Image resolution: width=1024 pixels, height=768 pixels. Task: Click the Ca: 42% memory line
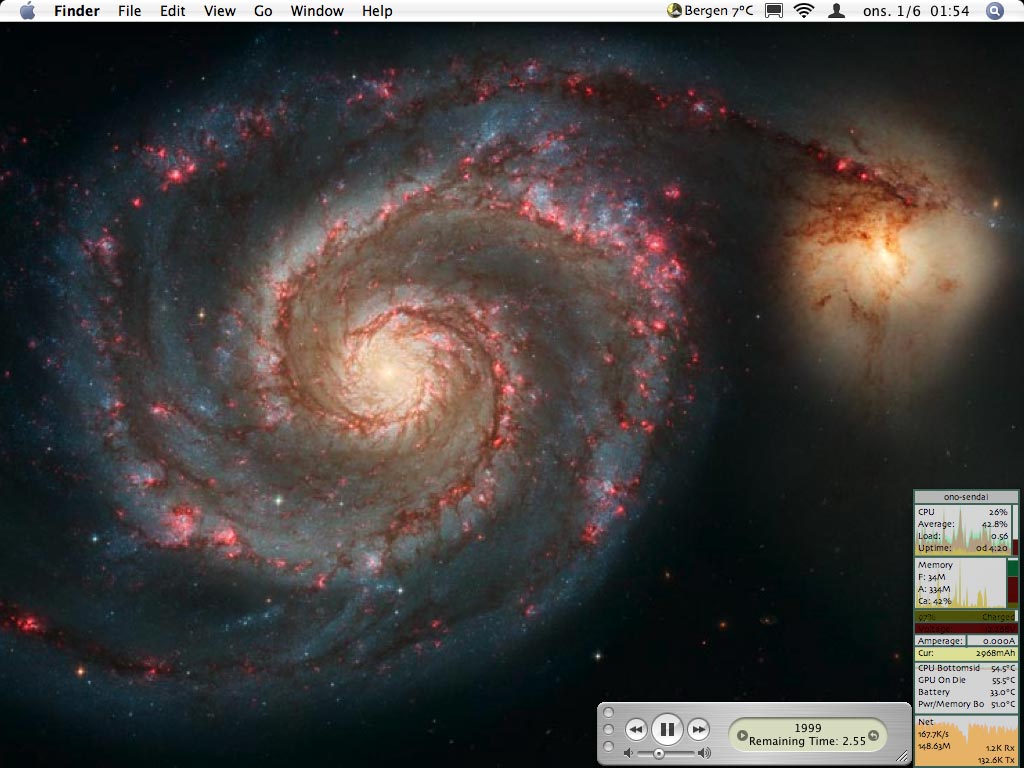(934, 601)
